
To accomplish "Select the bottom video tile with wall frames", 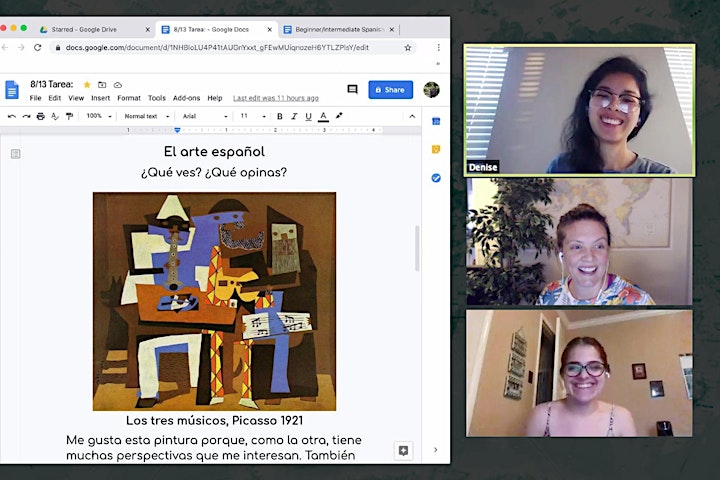I will click(579, 373).
